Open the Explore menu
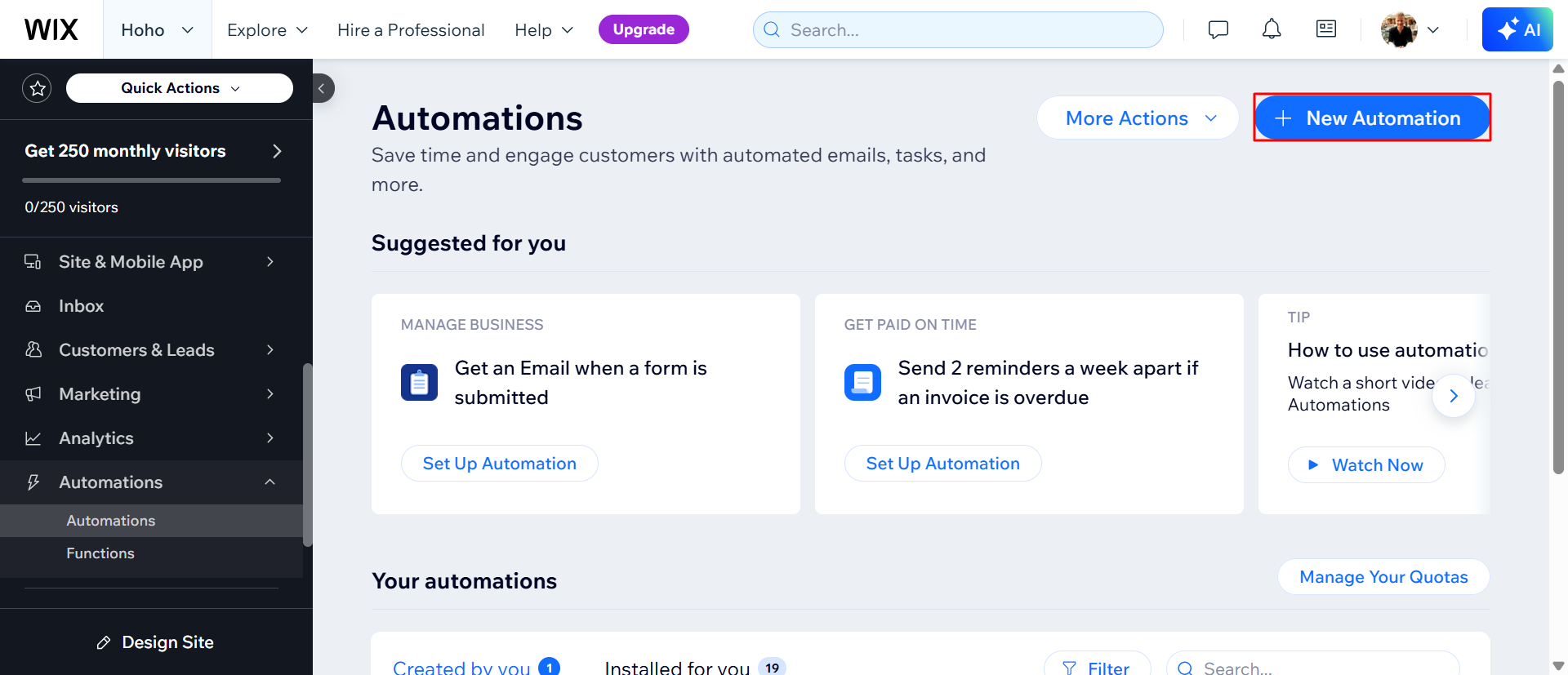The width and height of the screenshot is (1568, 675). tap(267, 30)
